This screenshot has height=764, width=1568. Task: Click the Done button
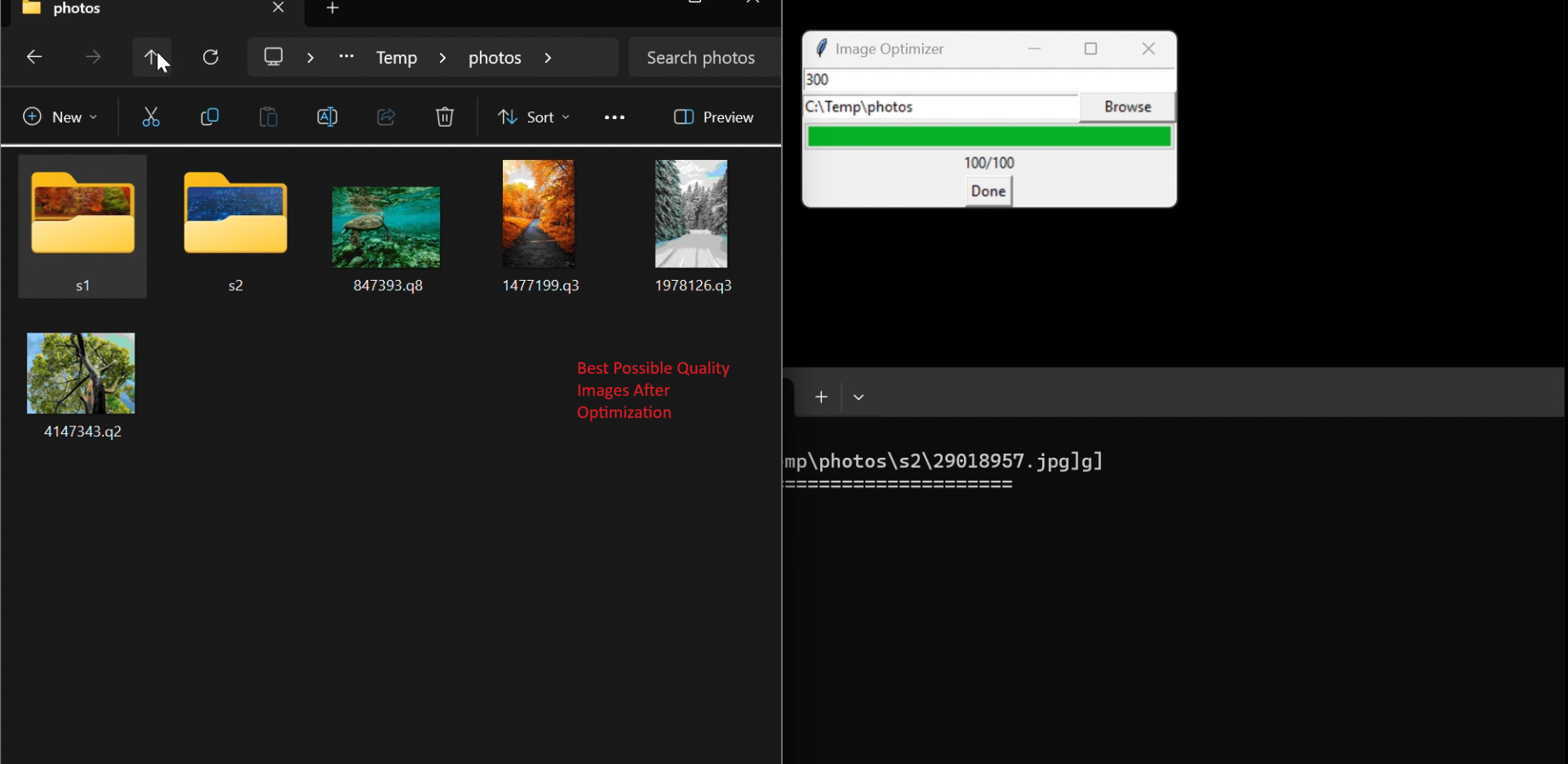pos(989,191)
